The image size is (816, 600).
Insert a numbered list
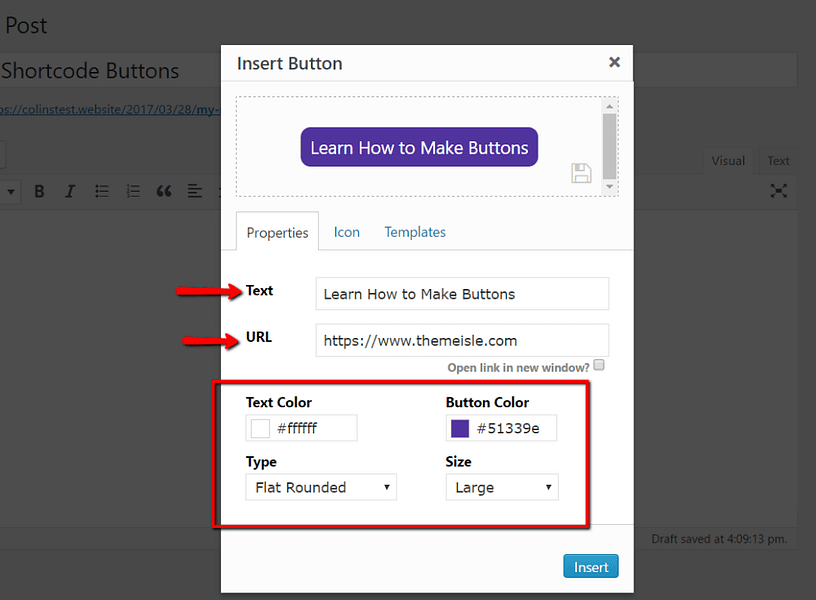pos(132,191)
